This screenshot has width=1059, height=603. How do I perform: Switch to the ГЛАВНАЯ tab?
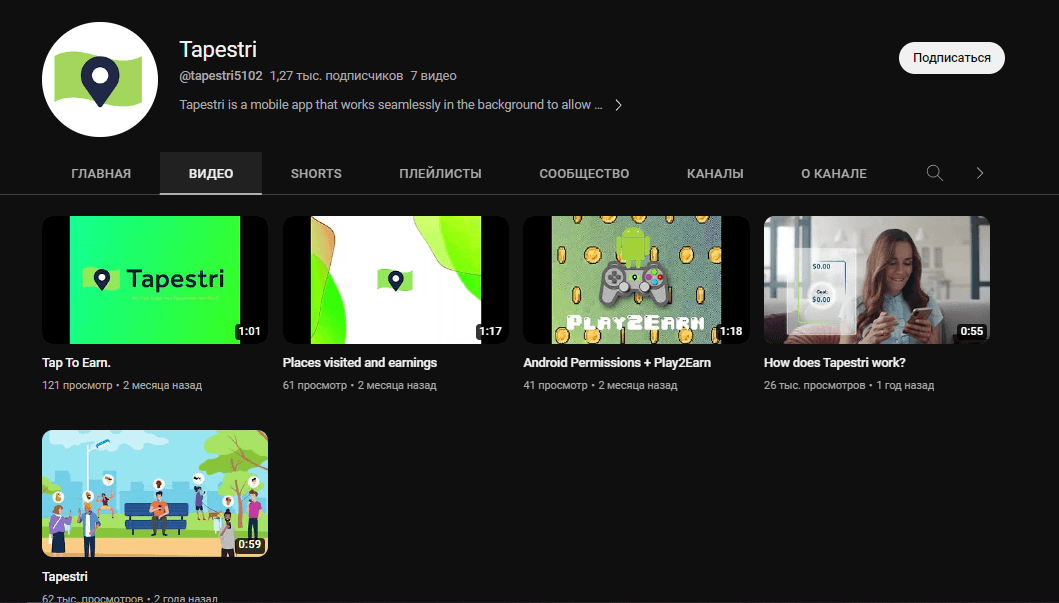[101, 173]
